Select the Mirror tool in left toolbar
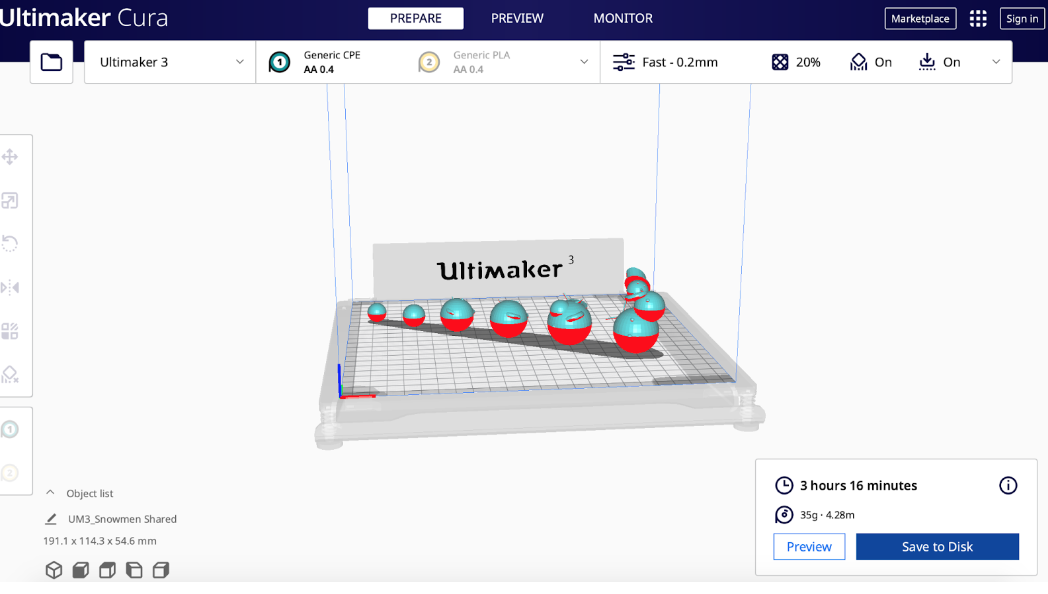The height and width of the screenshot is (594, 1048). (10, 288)
